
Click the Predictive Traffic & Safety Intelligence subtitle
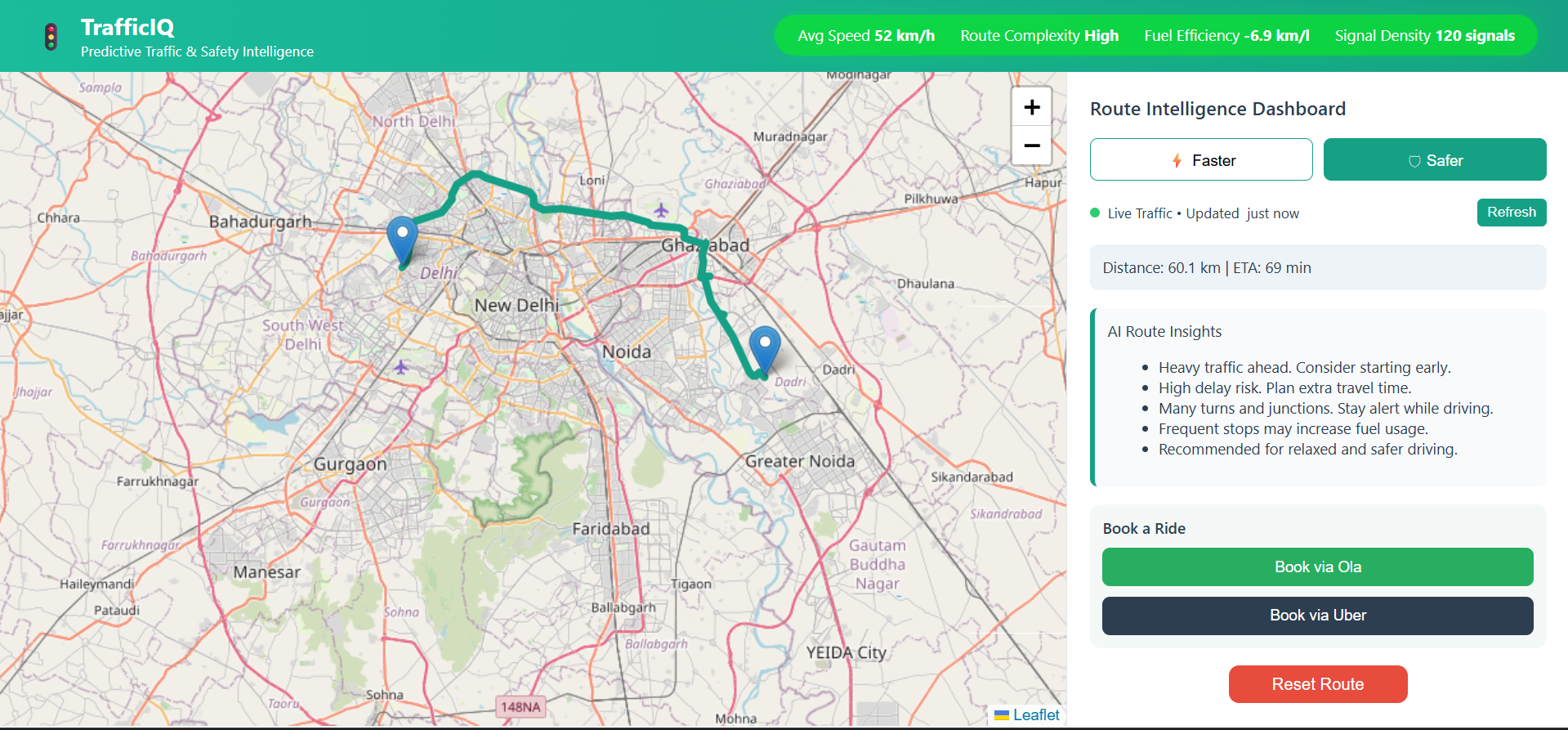click(197, 52)
